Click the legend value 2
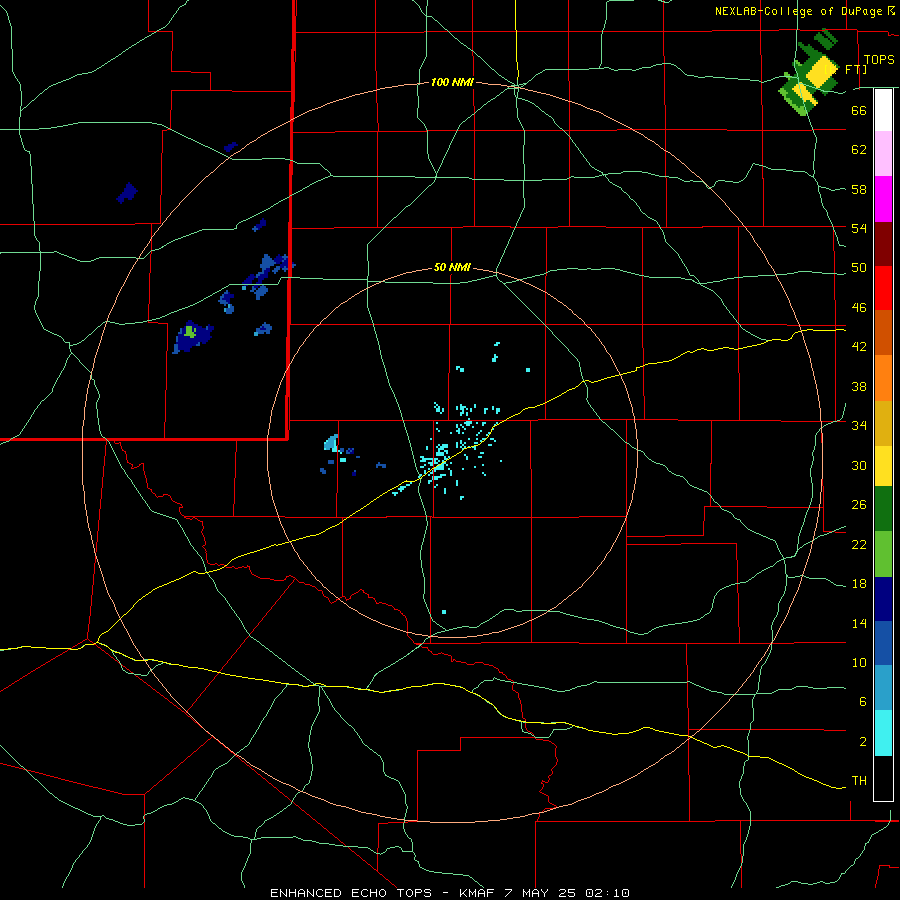The image size is (900, 900). pyautogui.click(x=863, y=742)
